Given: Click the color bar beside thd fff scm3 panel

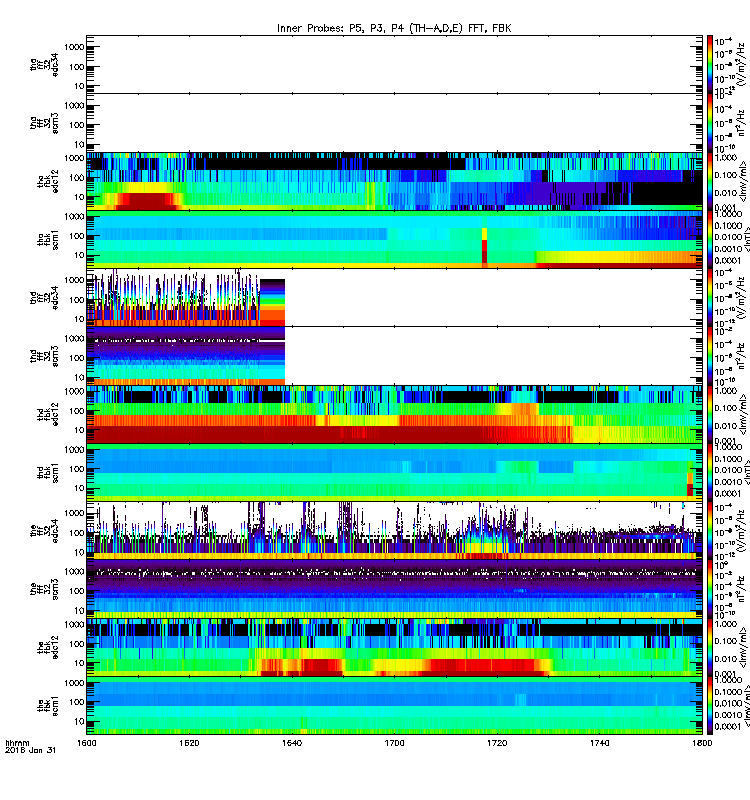Looking at the screenshot, I should (x=710, y=356).
